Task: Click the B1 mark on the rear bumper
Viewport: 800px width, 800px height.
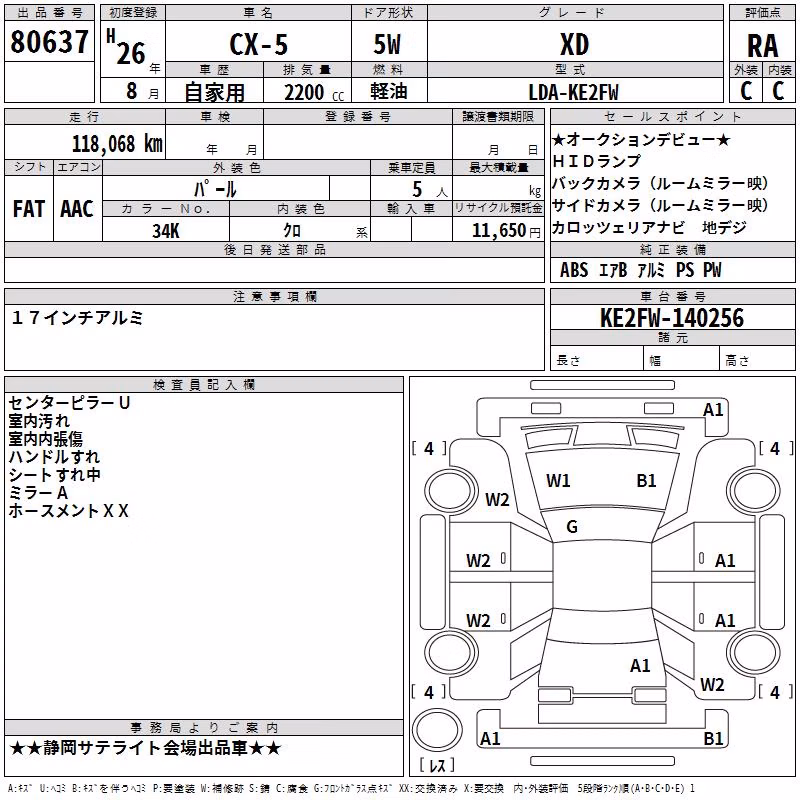Action: point(713,738)
